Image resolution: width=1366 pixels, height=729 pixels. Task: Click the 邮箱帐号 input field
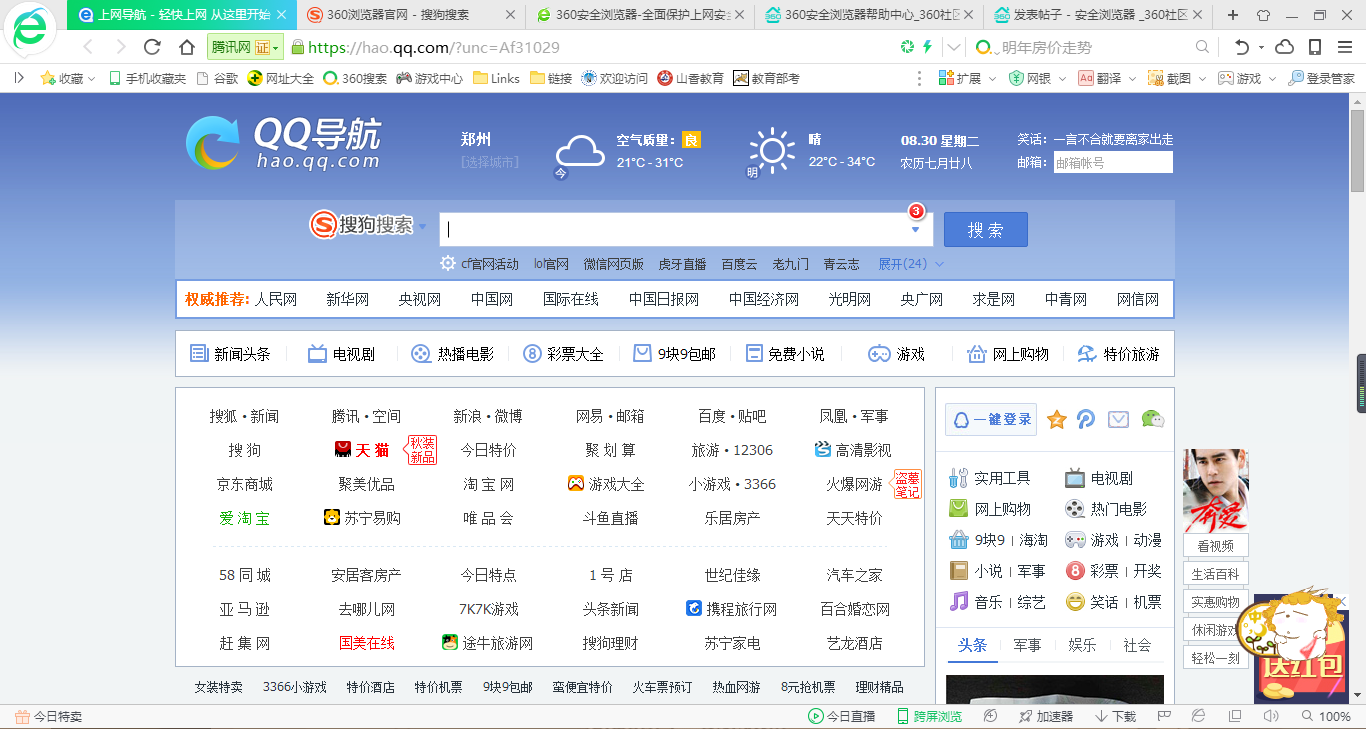tap(1113, 162)
